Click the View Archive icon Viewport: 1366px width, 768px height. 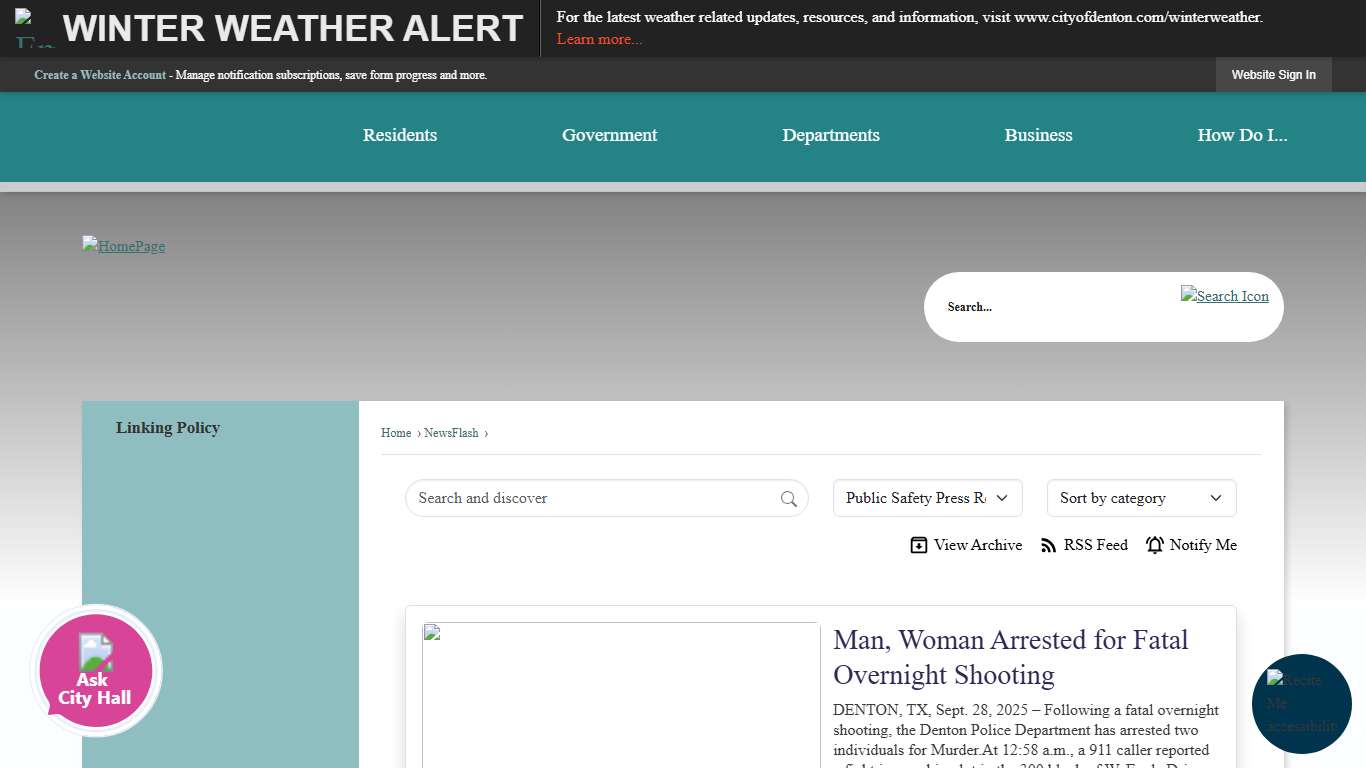918,545
